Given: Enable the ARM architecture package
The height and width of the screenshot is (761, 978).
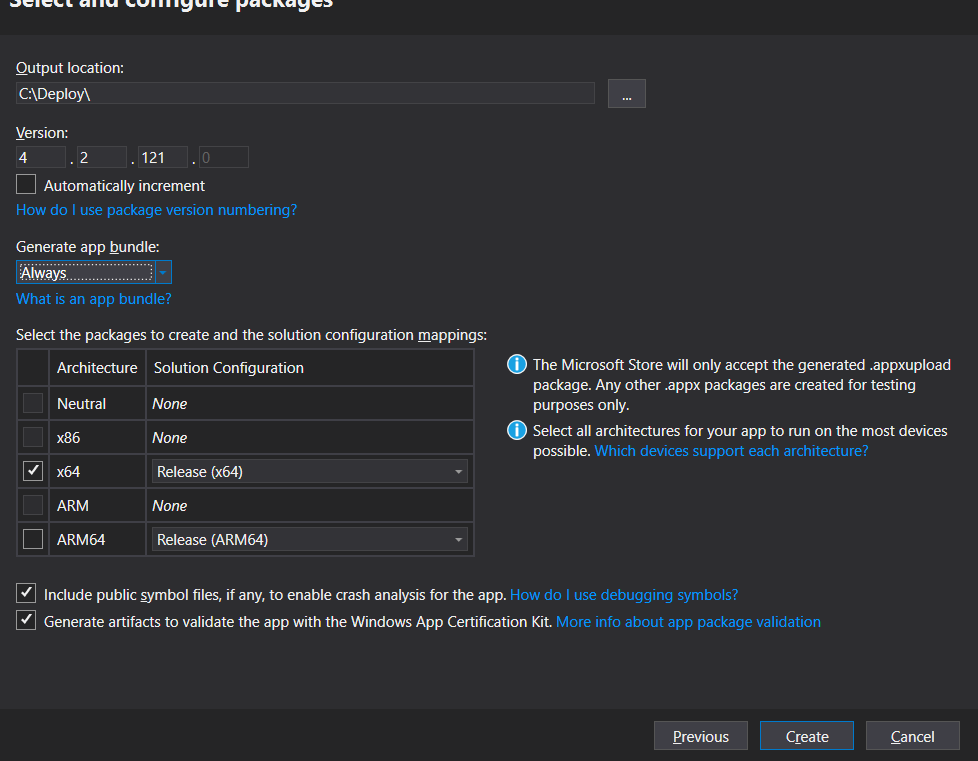Looking at the screenshot, I should coord(32,504).
